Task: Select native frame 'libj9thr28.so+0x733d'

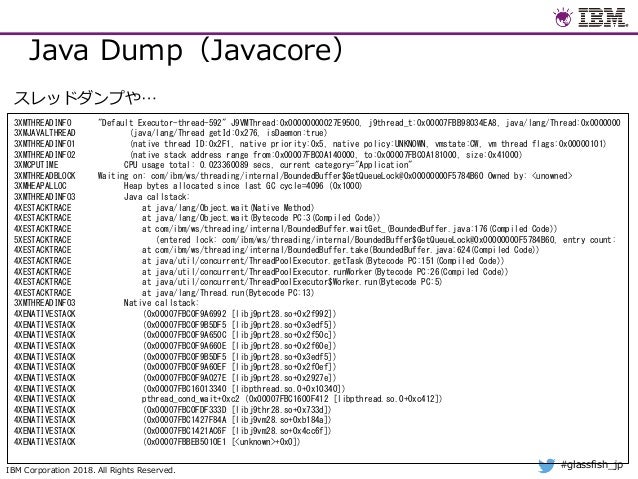Action: click(238, 409)
